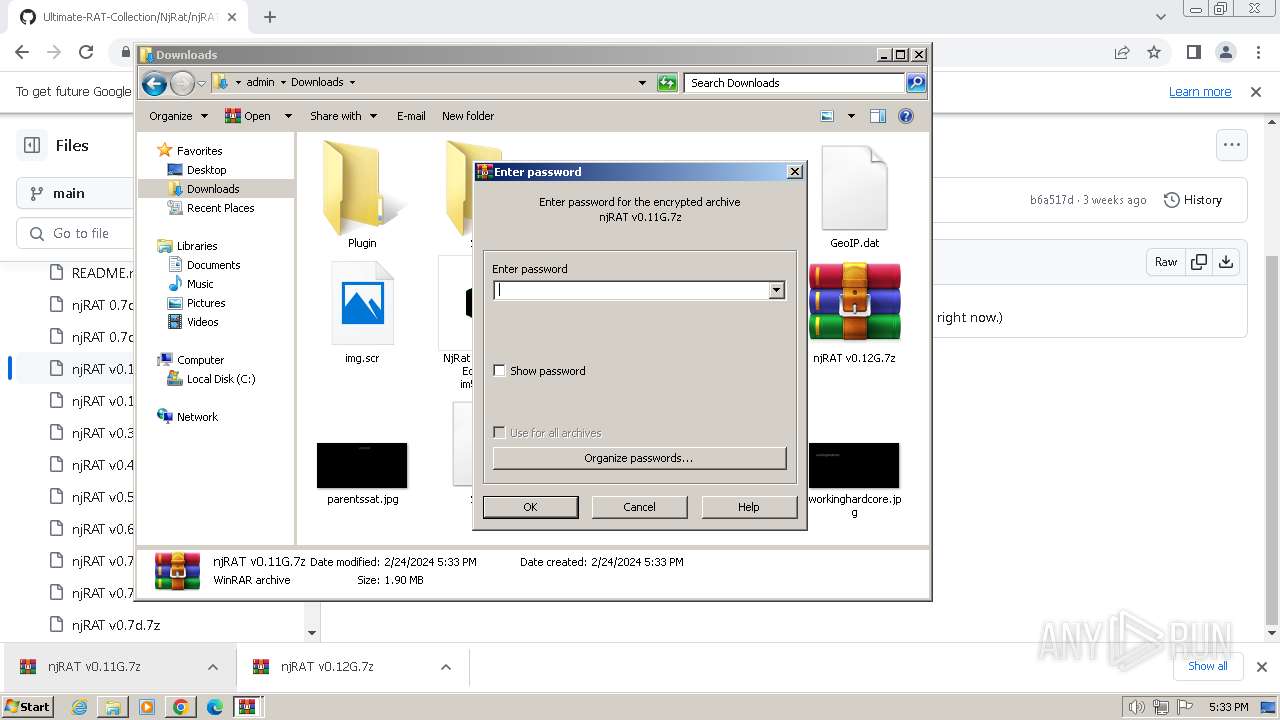Follow the Learn more link
The image size is (1280, 720).
click(x=1200, y=92)
